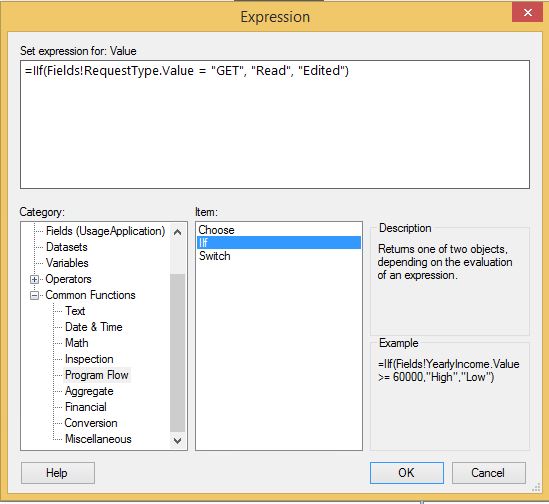Select the Common Functions category label

tap(90, 295)
